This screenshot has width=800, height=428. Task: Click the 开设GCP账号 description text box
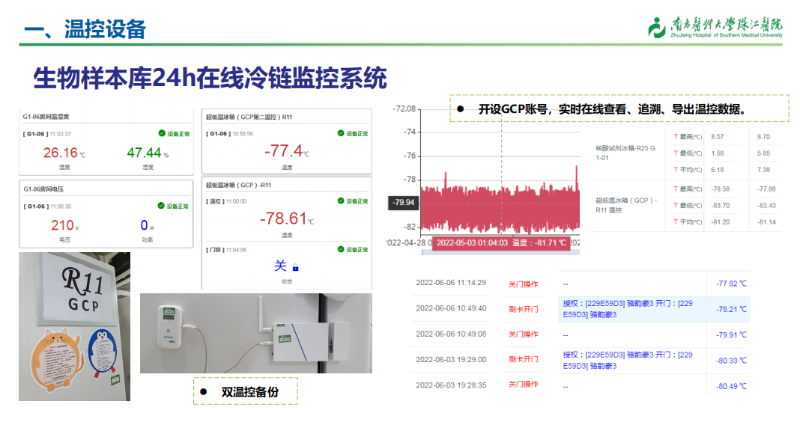[x=618, y=108]
